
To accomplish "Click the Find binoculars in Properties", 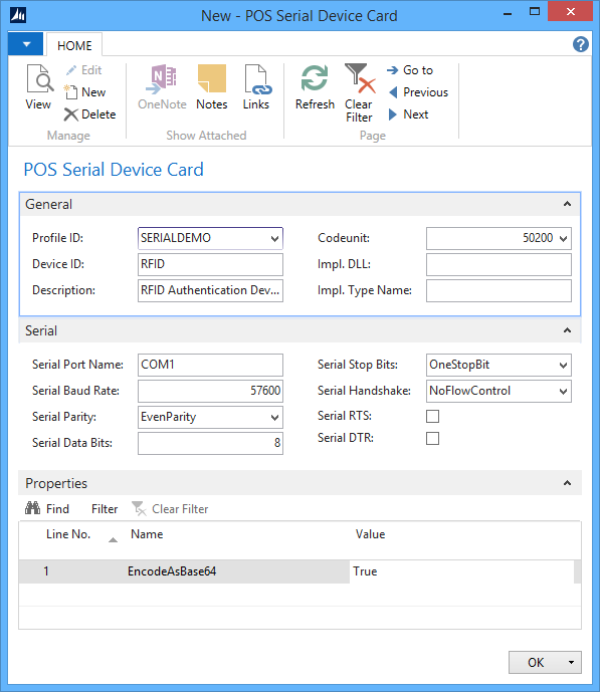I will 46,509.
